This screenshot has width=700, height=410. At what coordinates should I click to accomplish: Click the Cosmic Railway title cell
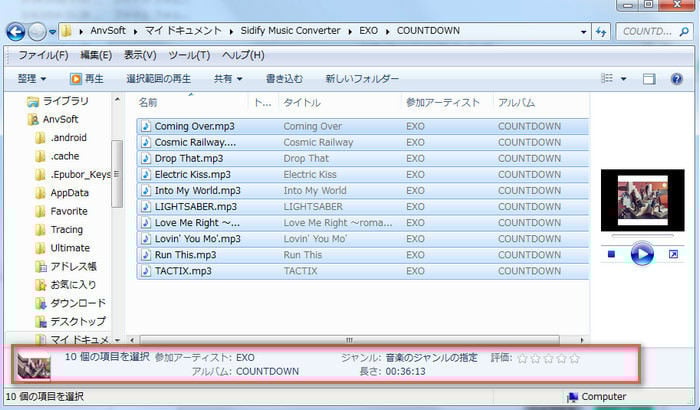coord(318,142)
